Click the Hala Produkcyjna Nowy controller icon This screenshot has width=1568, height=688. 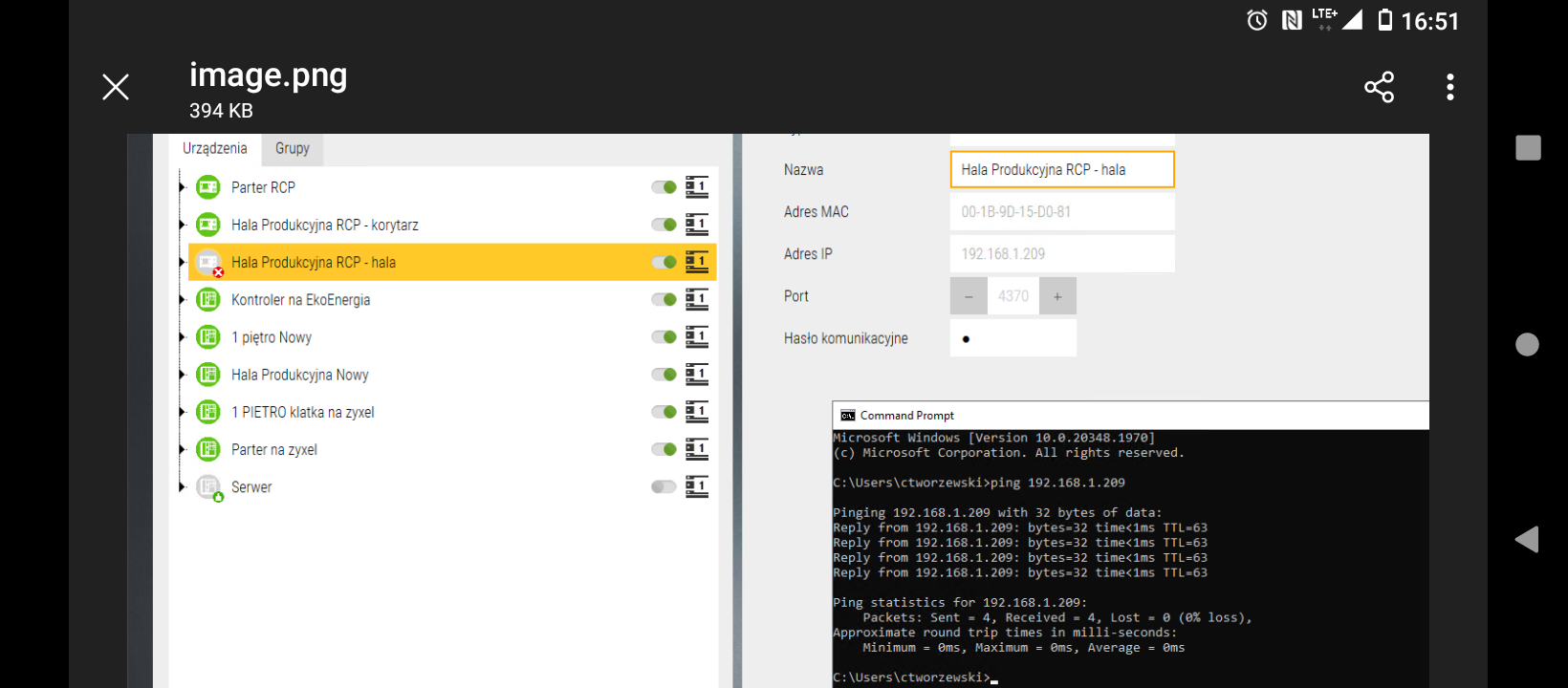[208, 375]
